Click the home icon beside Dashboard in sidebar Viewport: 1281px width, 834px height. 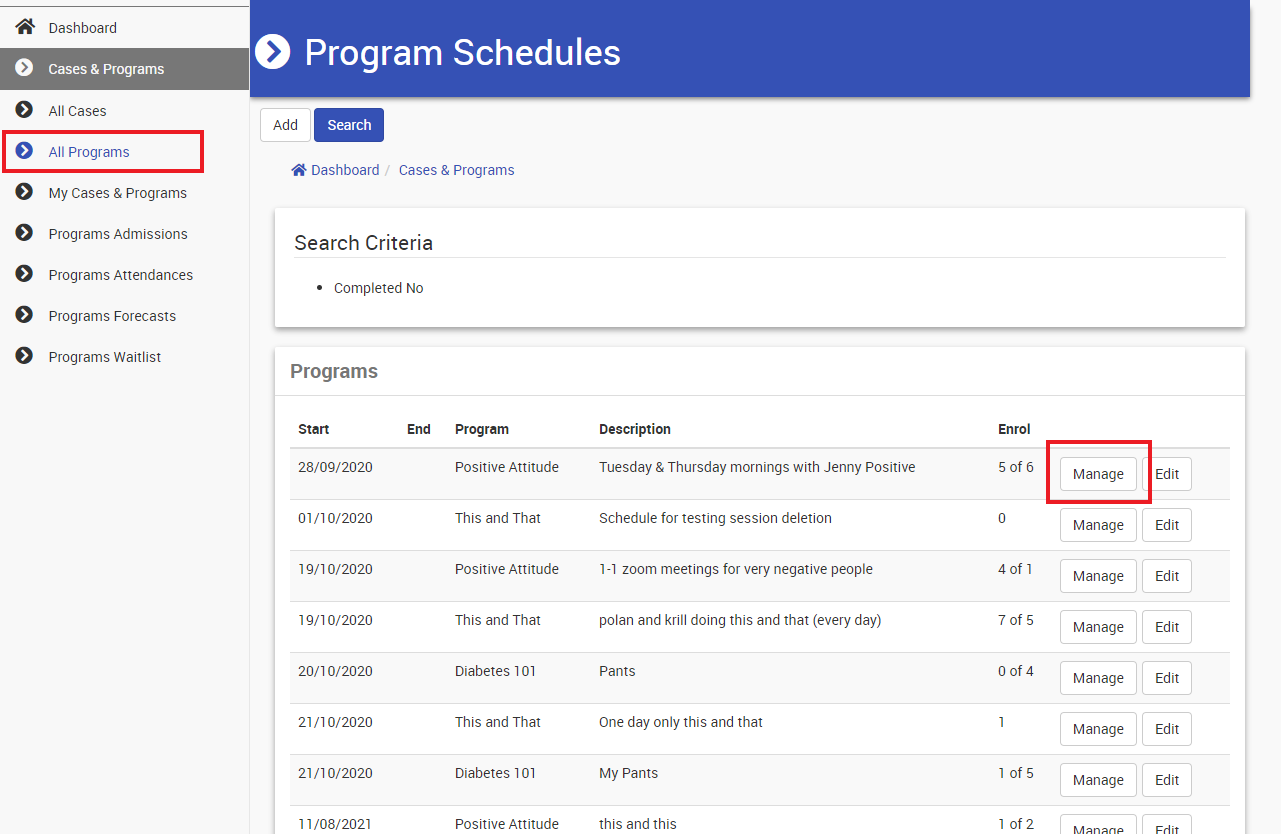(24, 27)
